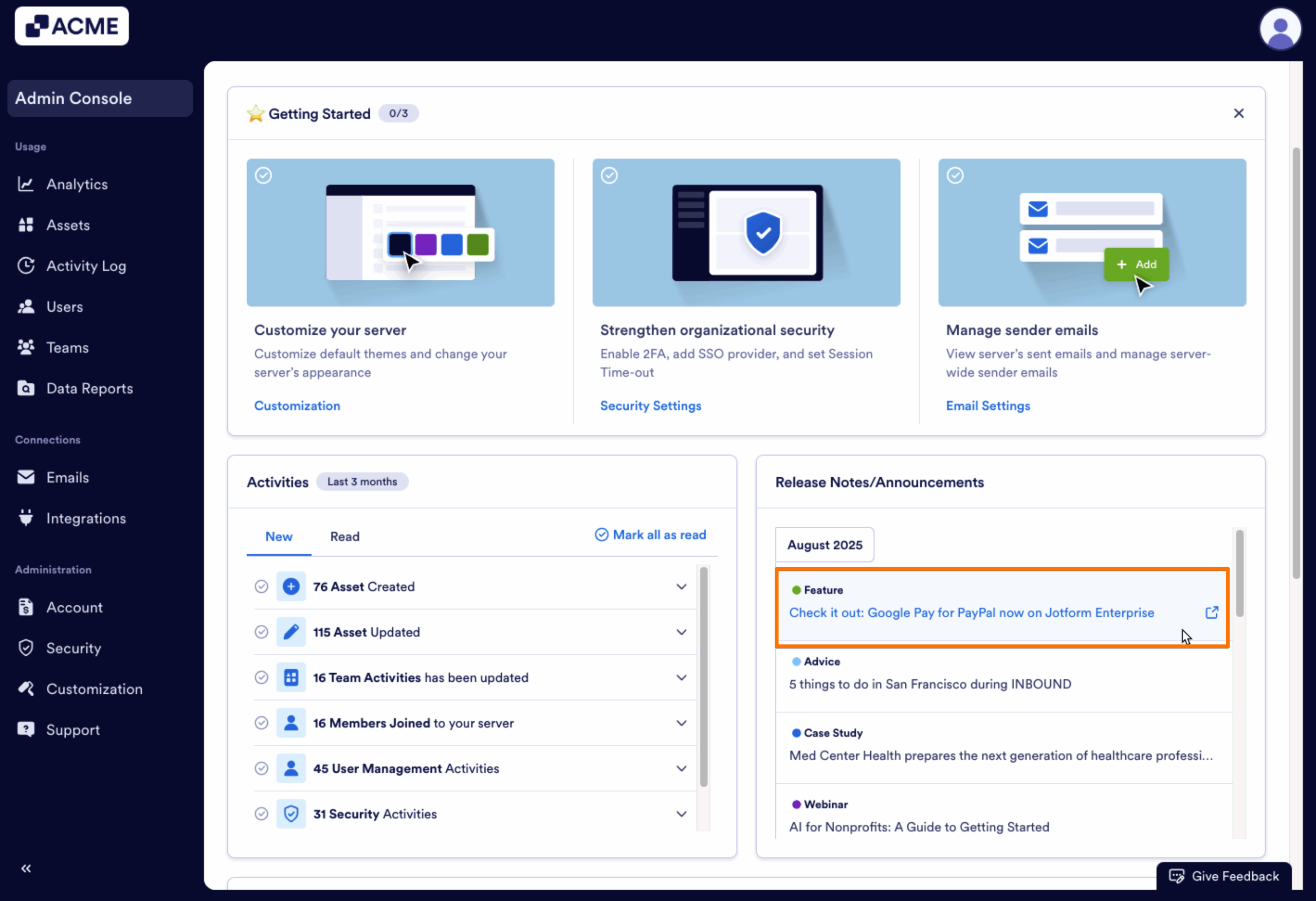Select Assets in the sidebar

click(x=67, y=225)
